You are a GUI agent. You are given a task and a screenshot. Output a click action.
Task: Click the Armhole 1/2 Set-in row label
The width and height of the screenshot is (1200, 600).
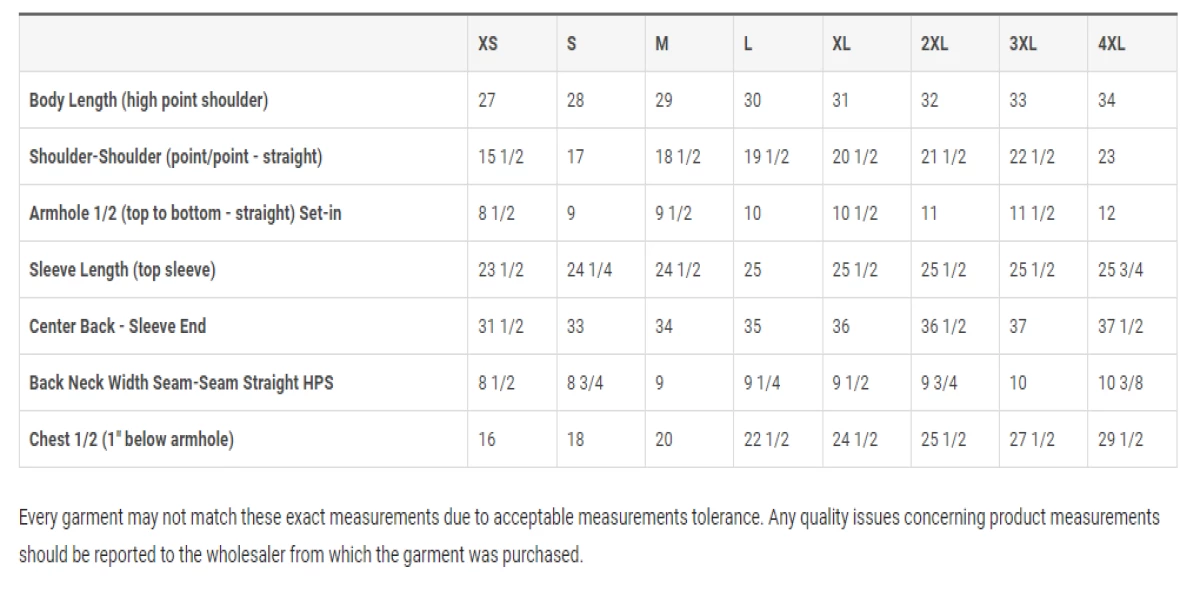185,213
